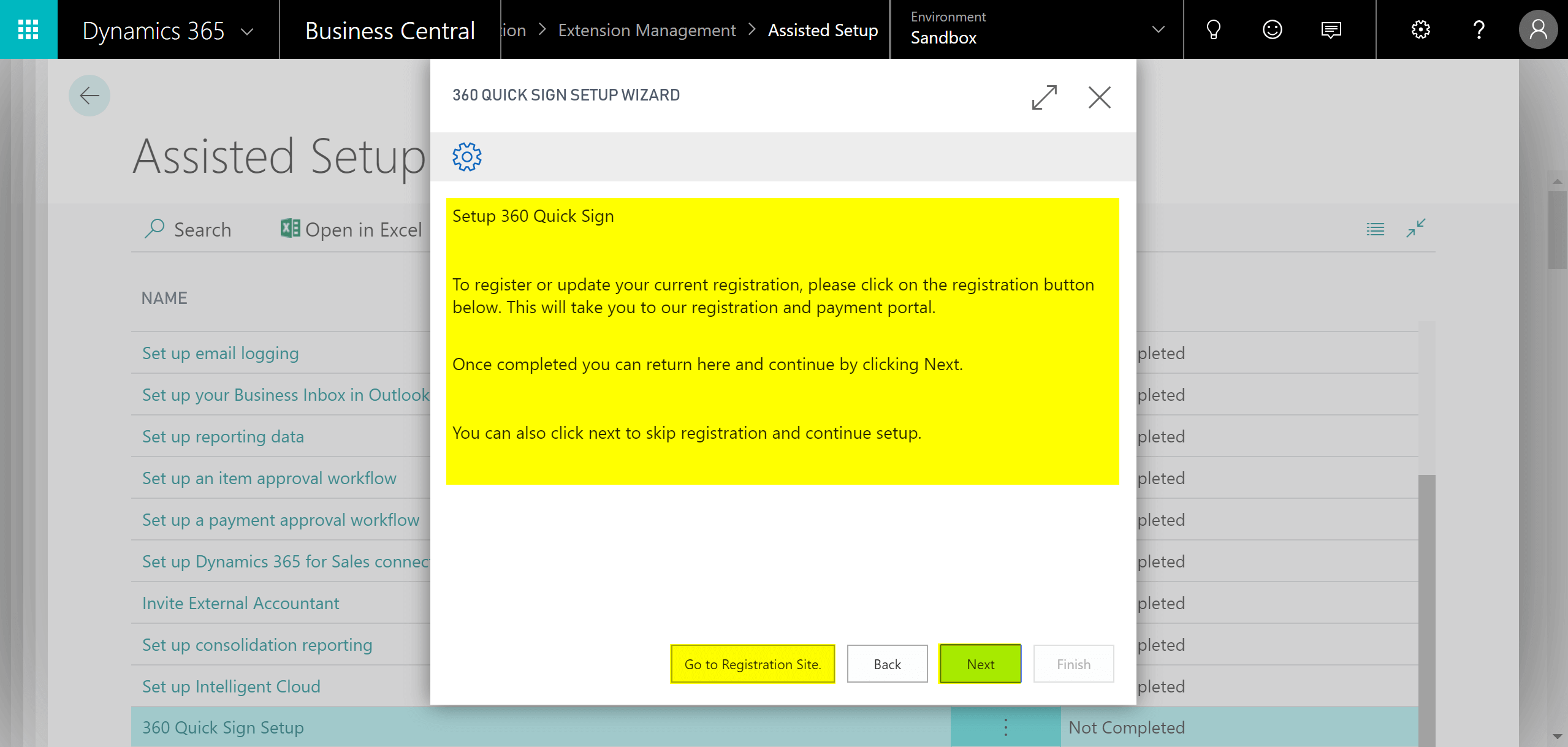Screen dimensions: 1568x747
Task: Open the notifications message icon
Action: [1331, 29]
